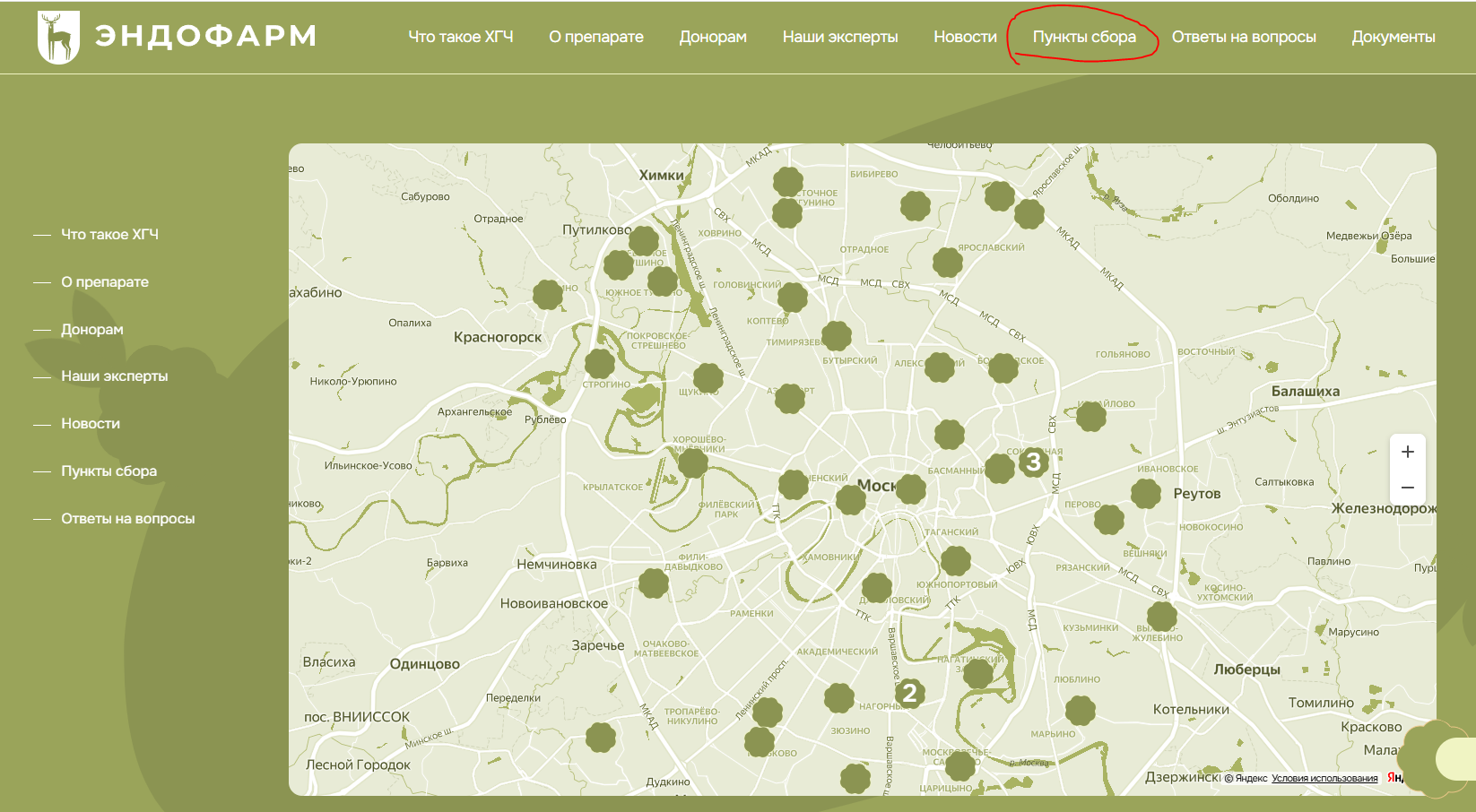Go to Новости in sidebar
Screen dimensions: 1476x812
point(91,424)
